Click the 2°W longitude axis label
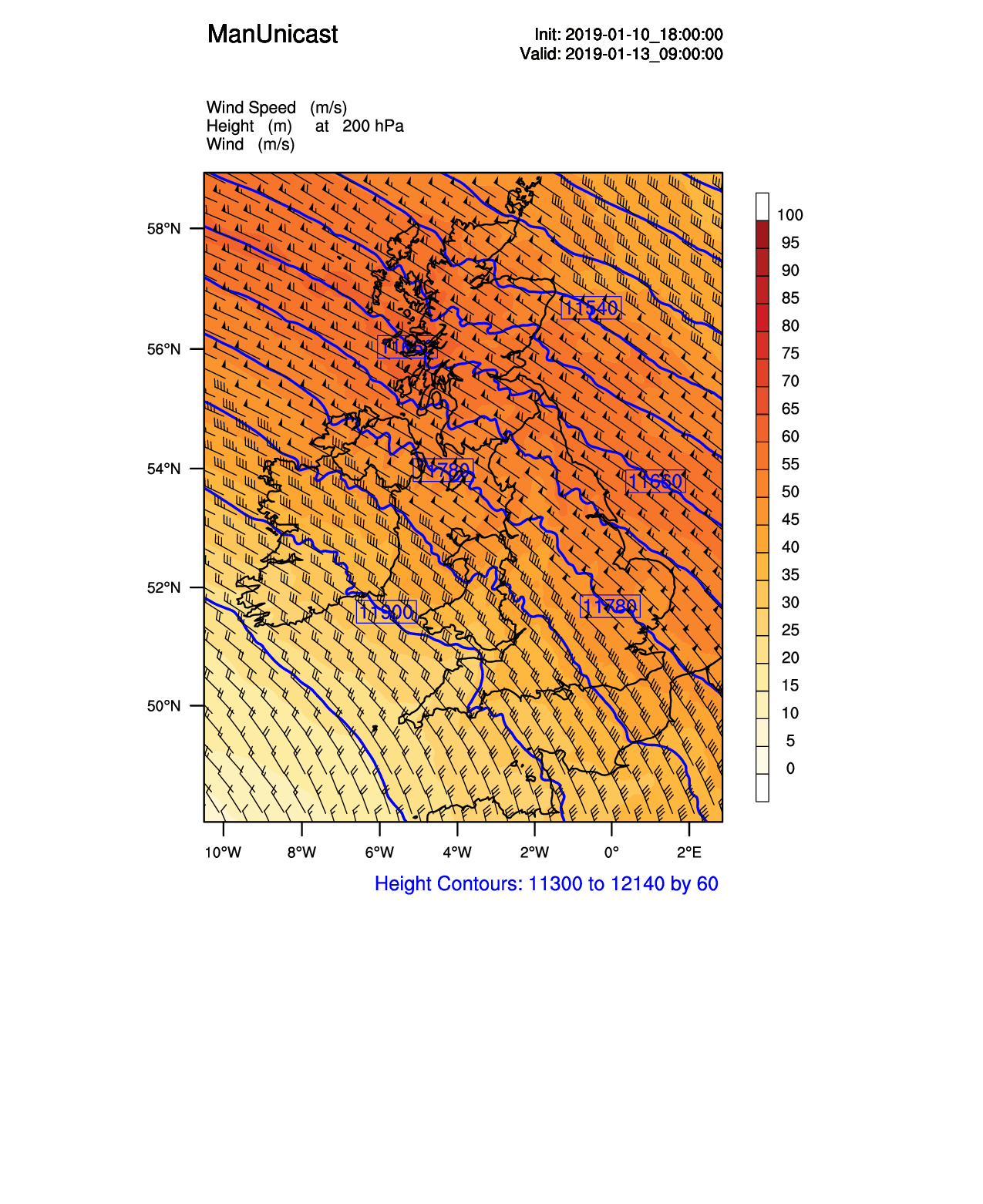983x1204 pixels. coord(534,852)
